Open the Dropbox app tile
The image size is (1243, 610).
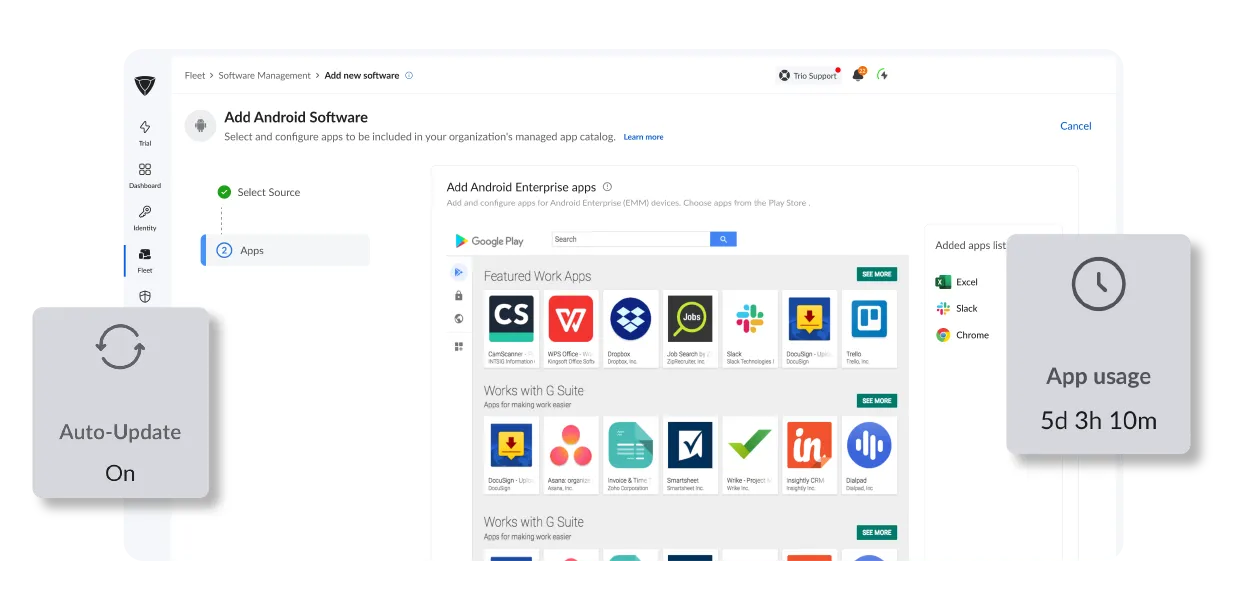tap(630, 329)
